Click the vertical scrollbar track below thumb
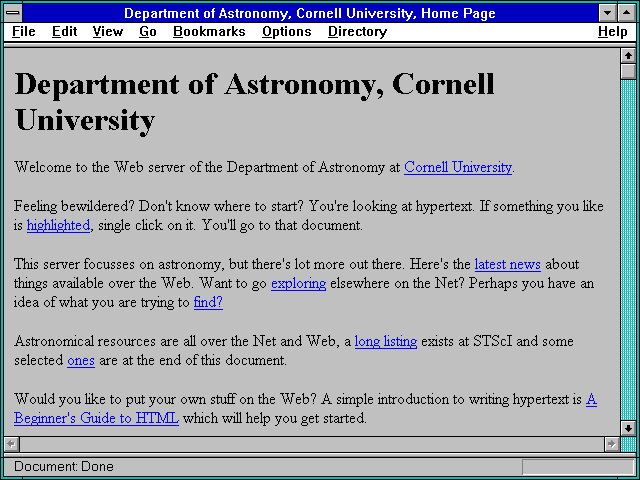 tap(629, 250)
